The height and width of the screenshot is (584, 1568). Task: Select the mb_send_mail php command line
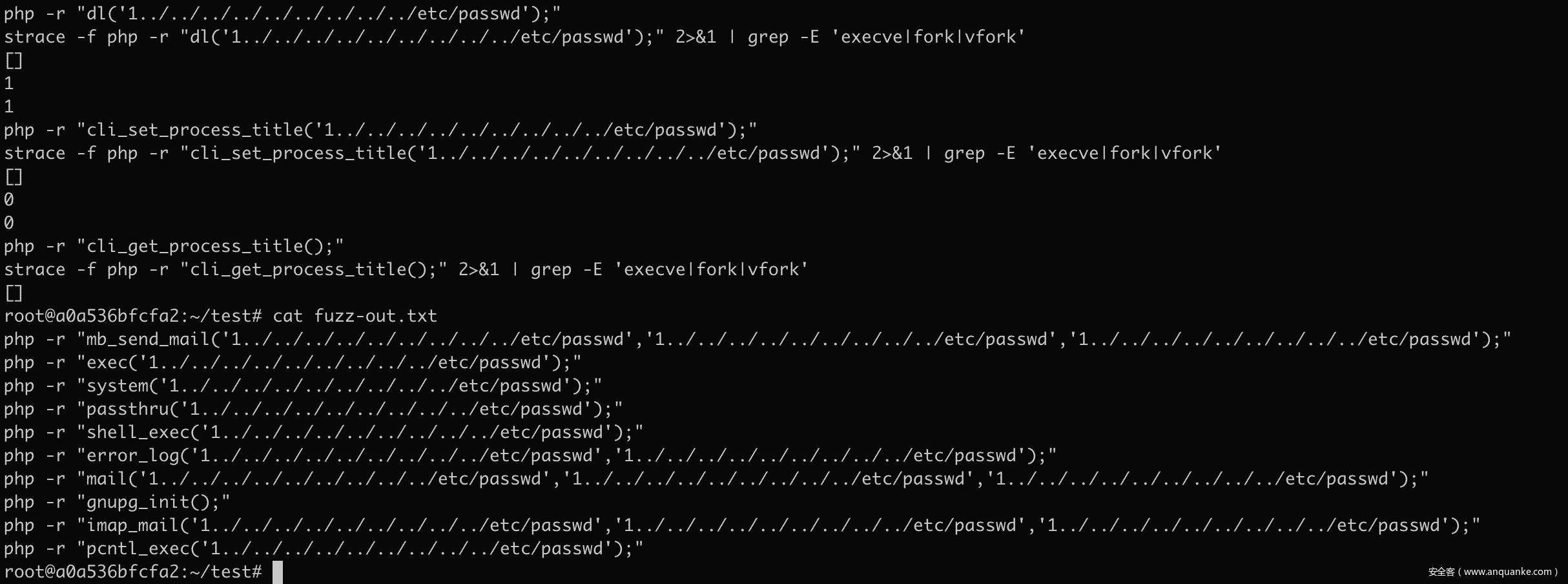click(x=757, y=339)
